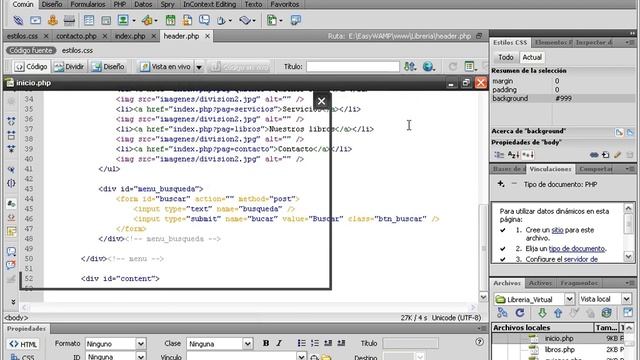Click the file management icon by Título

click(409, 66)
